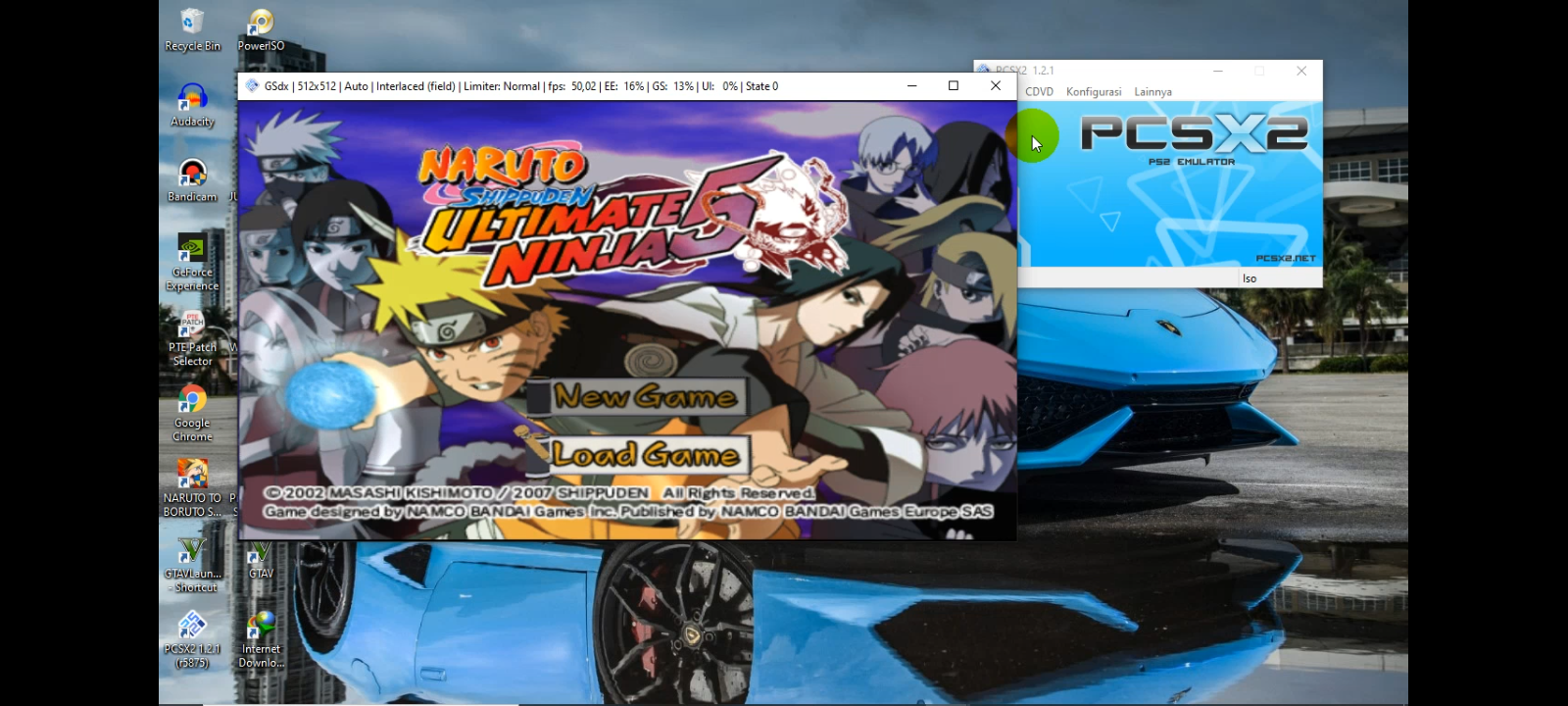
Task: Launch the Internet Download Manager icon
Action: pyautogui.click(x=261, y=640)
